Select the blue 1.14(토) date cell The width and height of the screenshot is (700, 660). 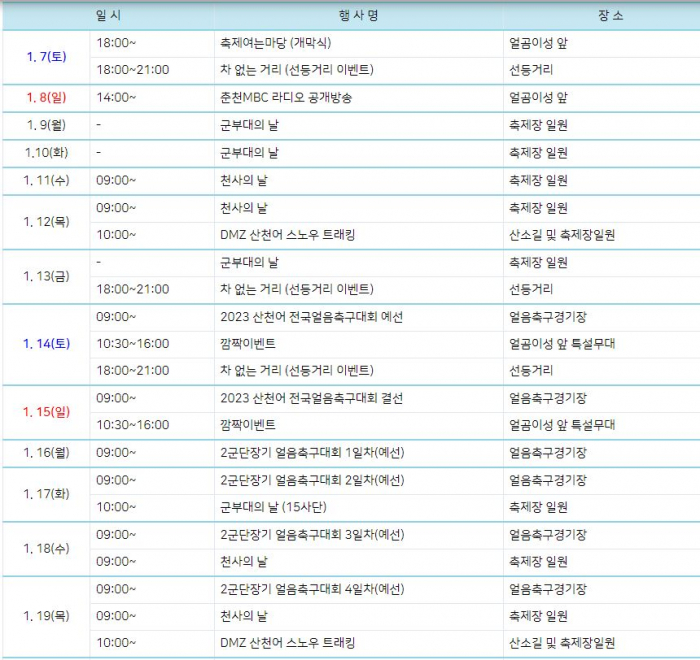click(46, 344)
